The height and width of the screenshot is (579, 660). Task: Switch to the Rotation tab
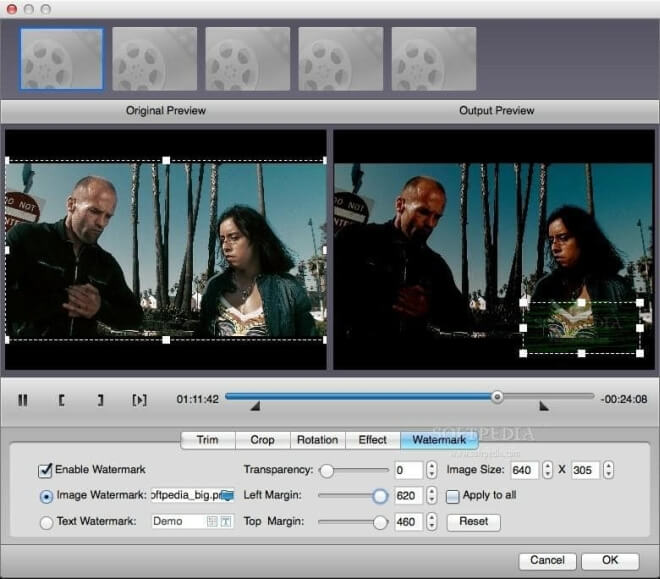(318, 440)
